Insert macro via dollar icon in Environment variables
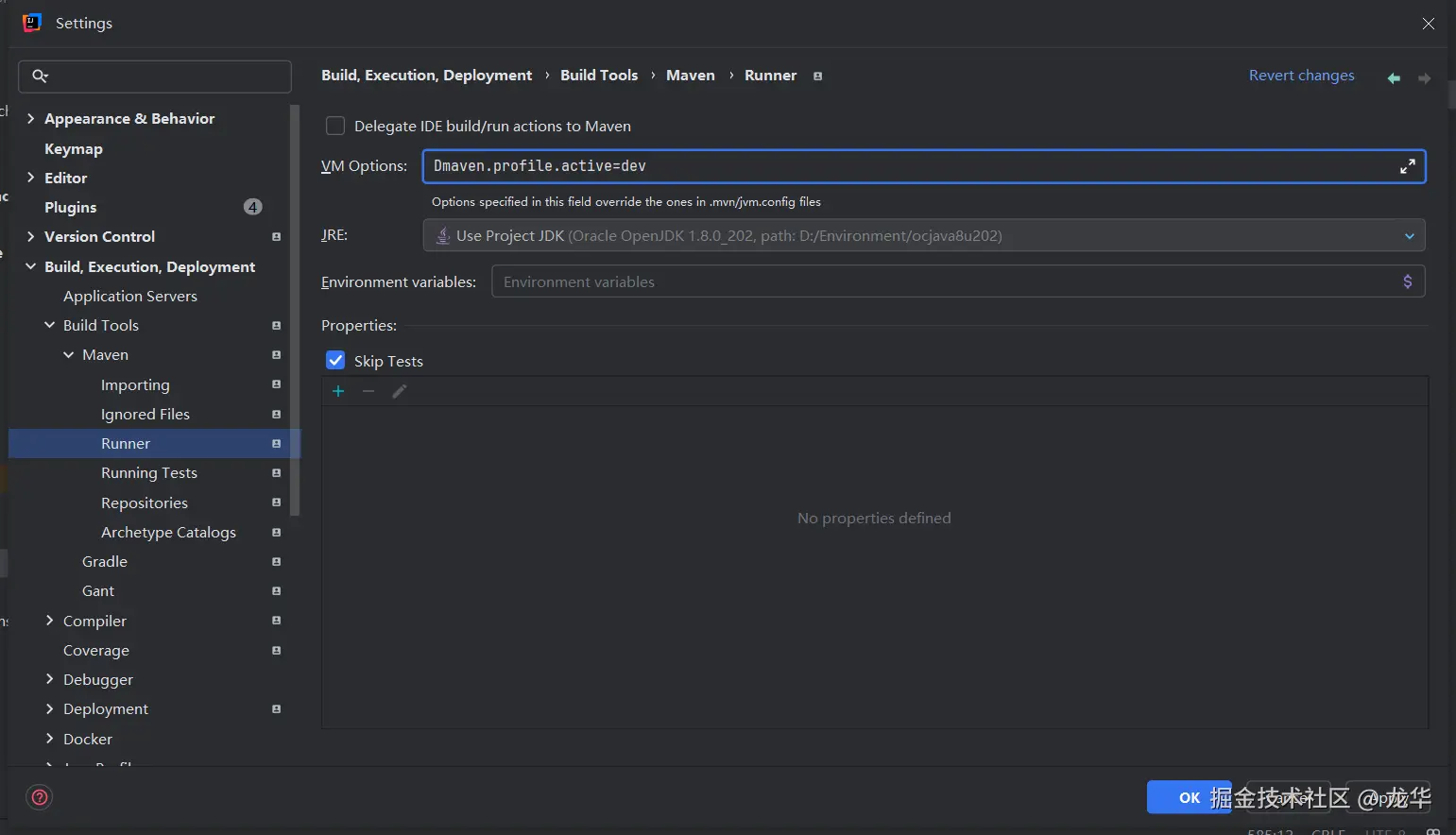This screenshot has width=1456, height=835. 1408,281
